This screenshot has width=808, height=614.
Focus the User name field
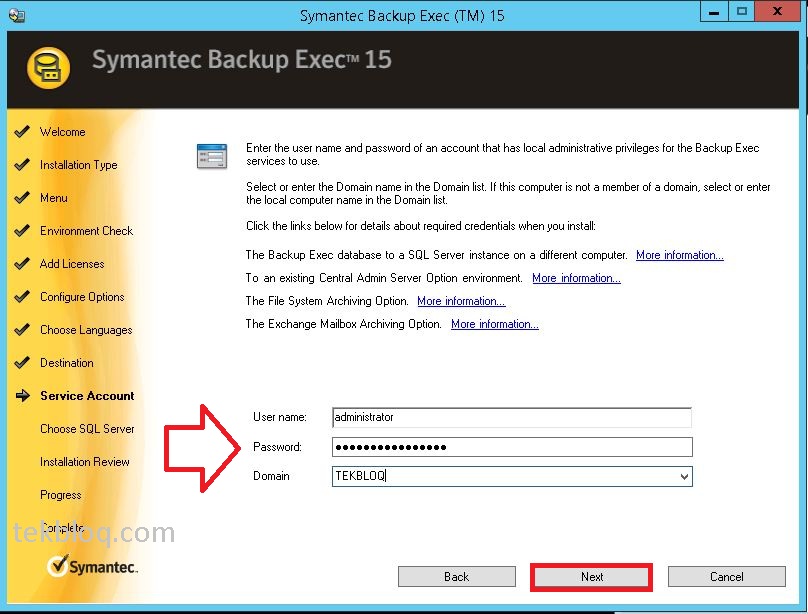512,417
